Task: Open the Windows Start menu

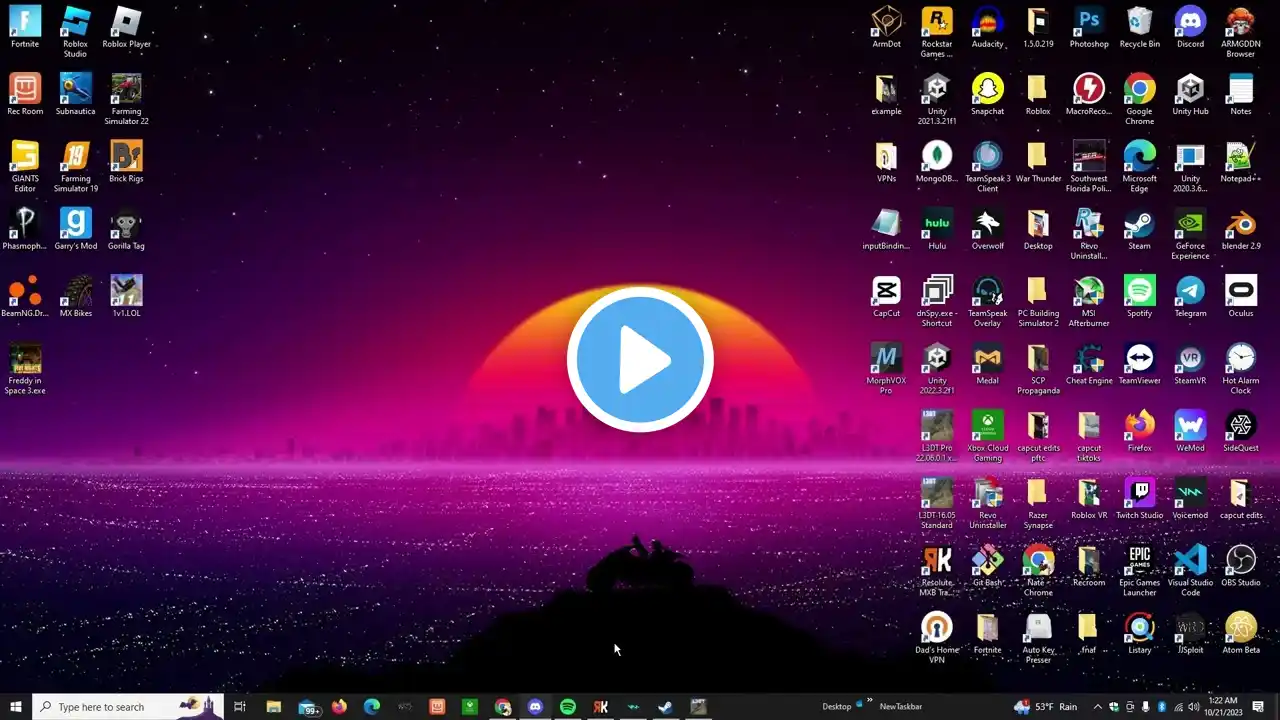Action: 16,707
